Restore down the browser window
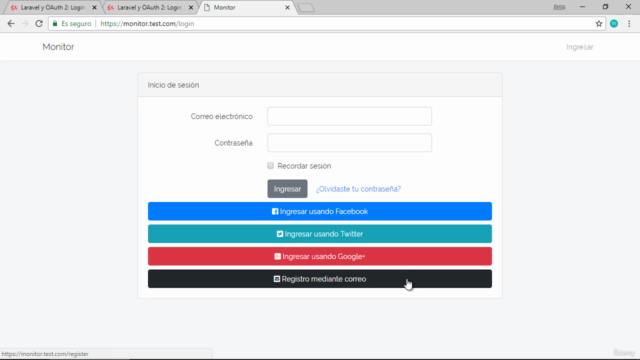The width and height of the screenshot is (640, 360). [x=605, y=7]
